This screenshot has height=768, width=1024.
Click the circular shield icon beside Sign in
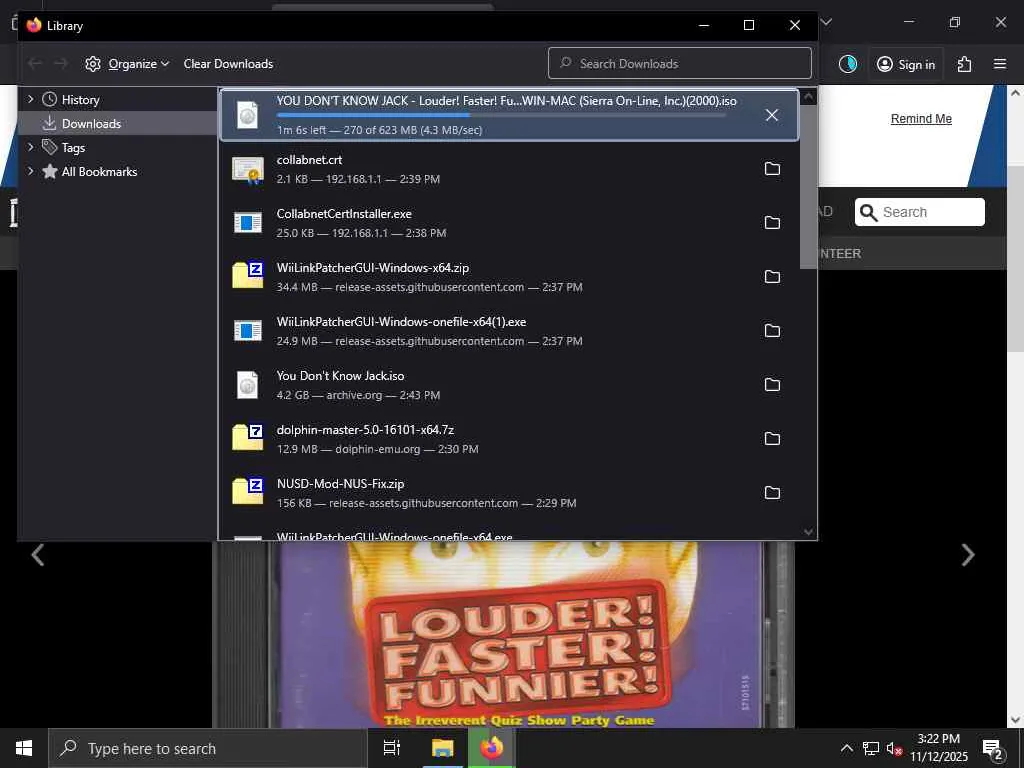(848, 64)
